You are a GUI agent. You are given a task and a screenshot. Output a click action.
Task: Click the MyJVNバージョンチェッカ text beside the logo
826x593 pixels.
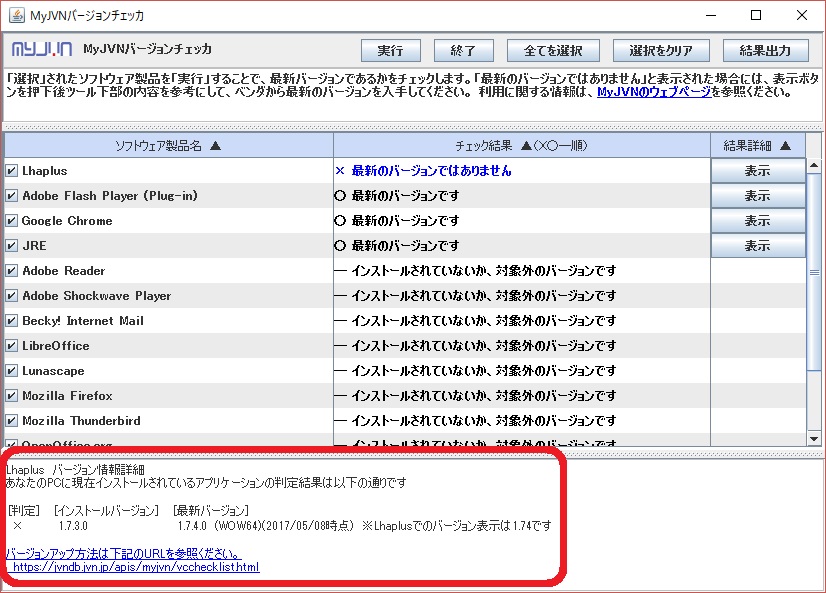[148, 49]
